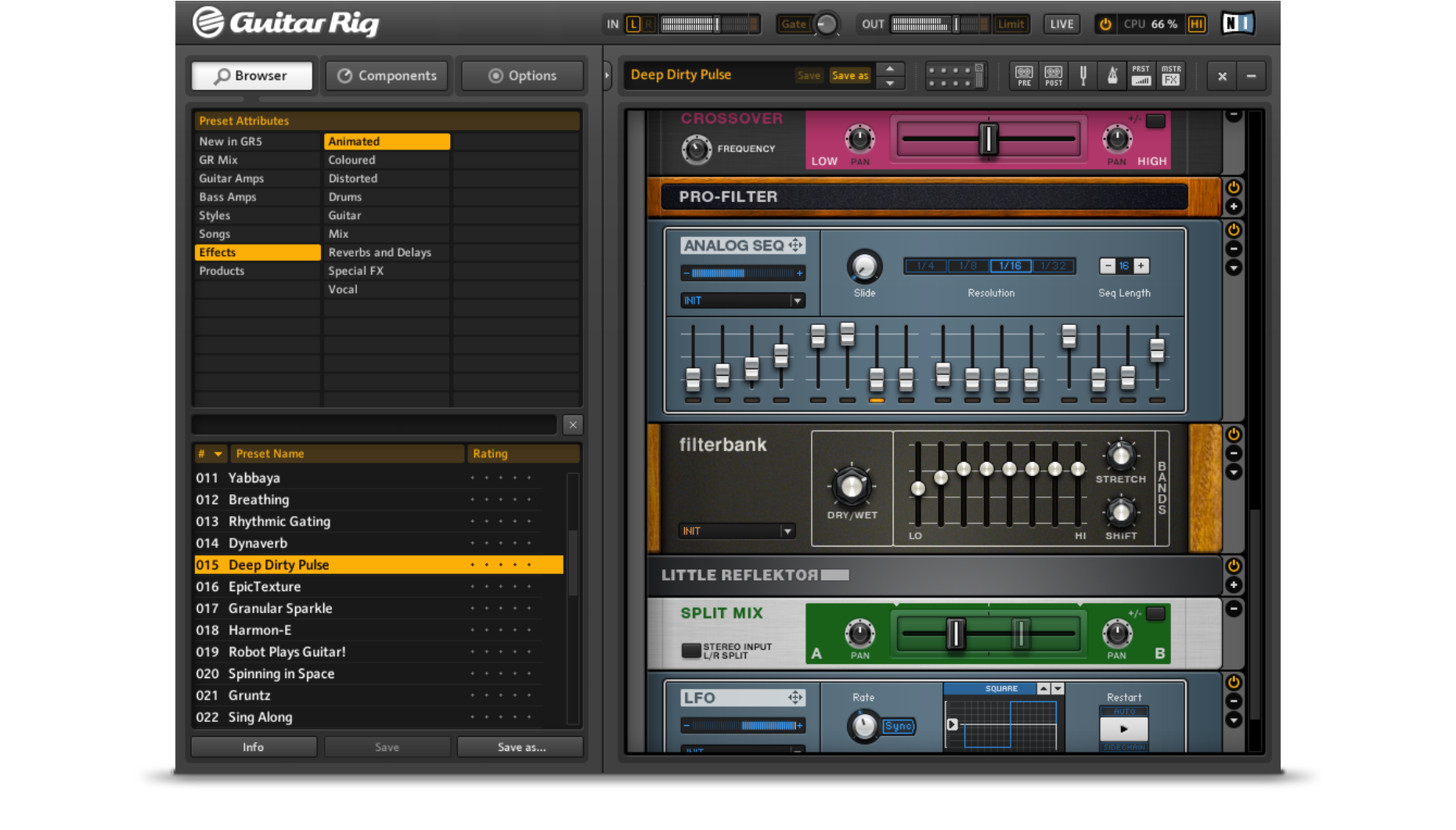Select the Reverbs and Delays attribute

(380, 252)
